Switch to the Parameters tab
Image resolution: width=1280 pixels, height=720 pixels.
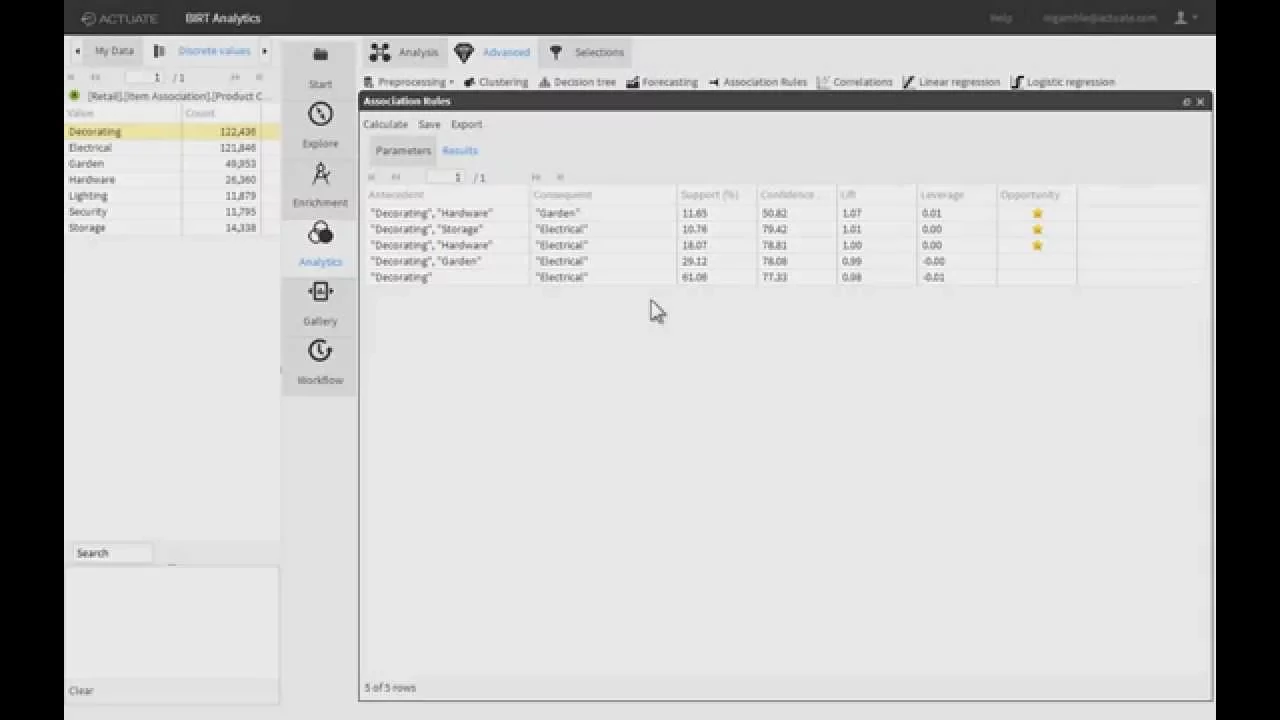click(403, 150)
